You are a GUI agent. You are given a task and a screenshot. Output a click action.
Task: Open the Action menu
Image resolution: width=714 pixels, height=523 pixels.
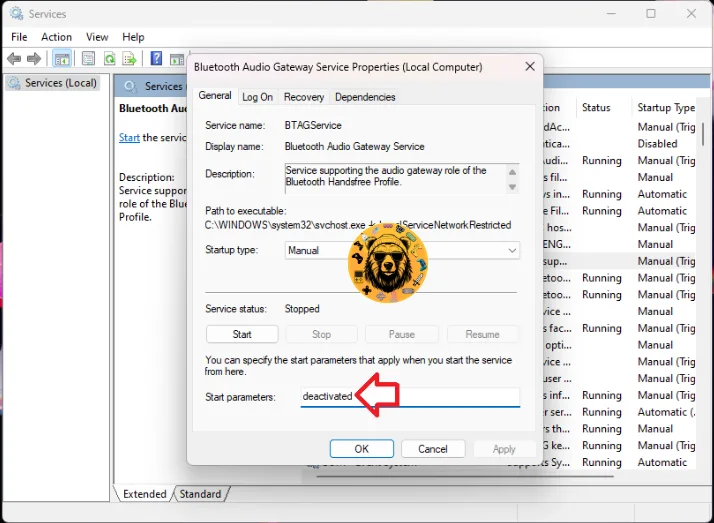(56, 37)
